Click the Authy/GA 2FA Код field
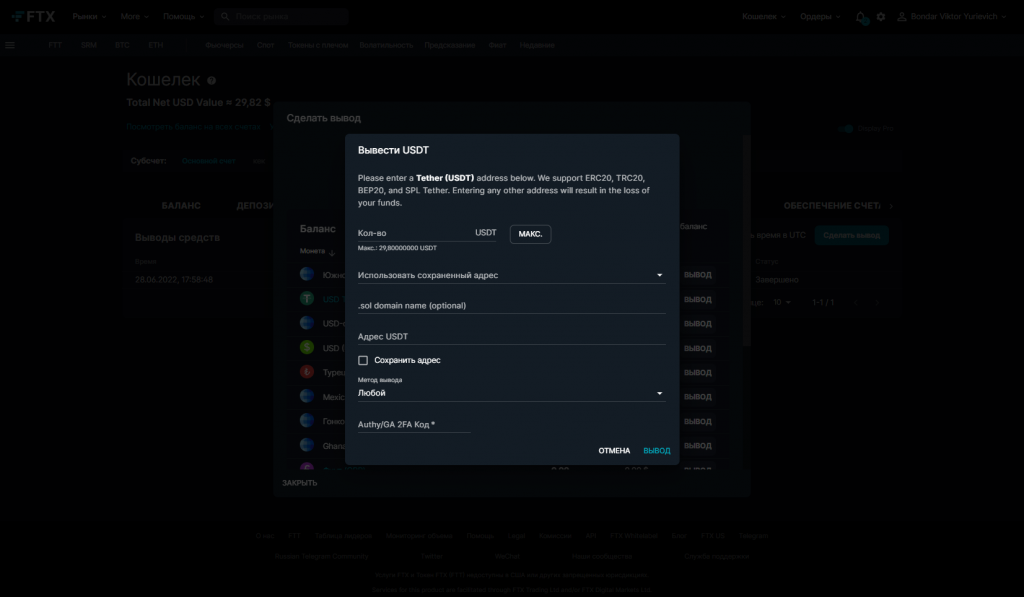Screen dimensions: 1024x597 point(414,424)
